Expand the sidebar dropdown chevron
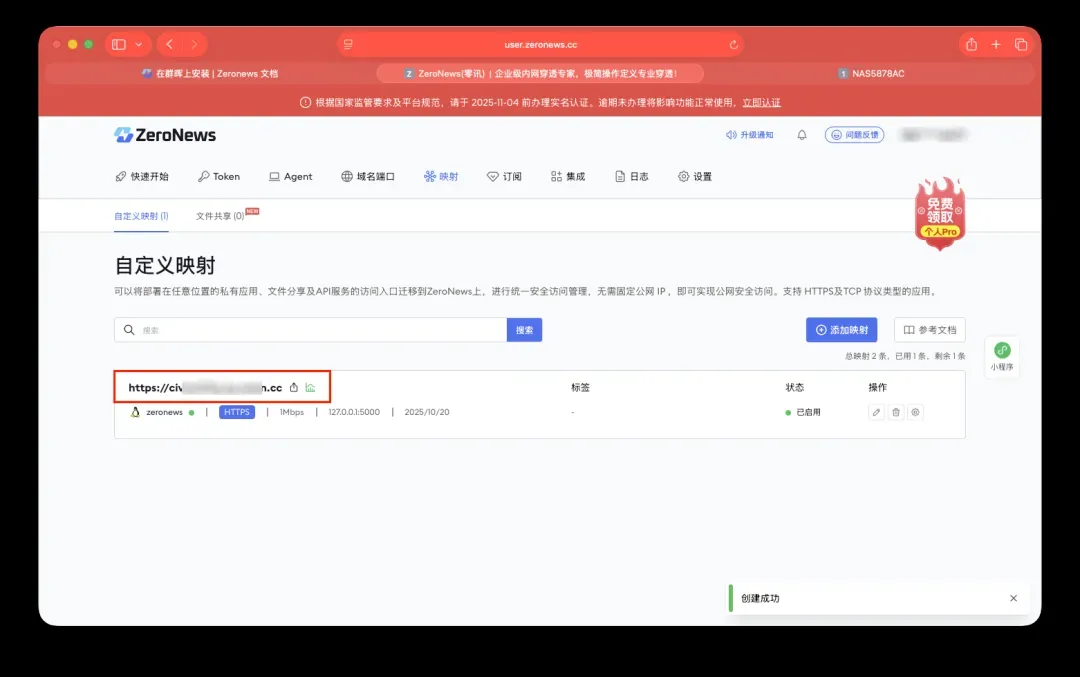This screenshot has width=1080, height=677. (x=138, y=45)
